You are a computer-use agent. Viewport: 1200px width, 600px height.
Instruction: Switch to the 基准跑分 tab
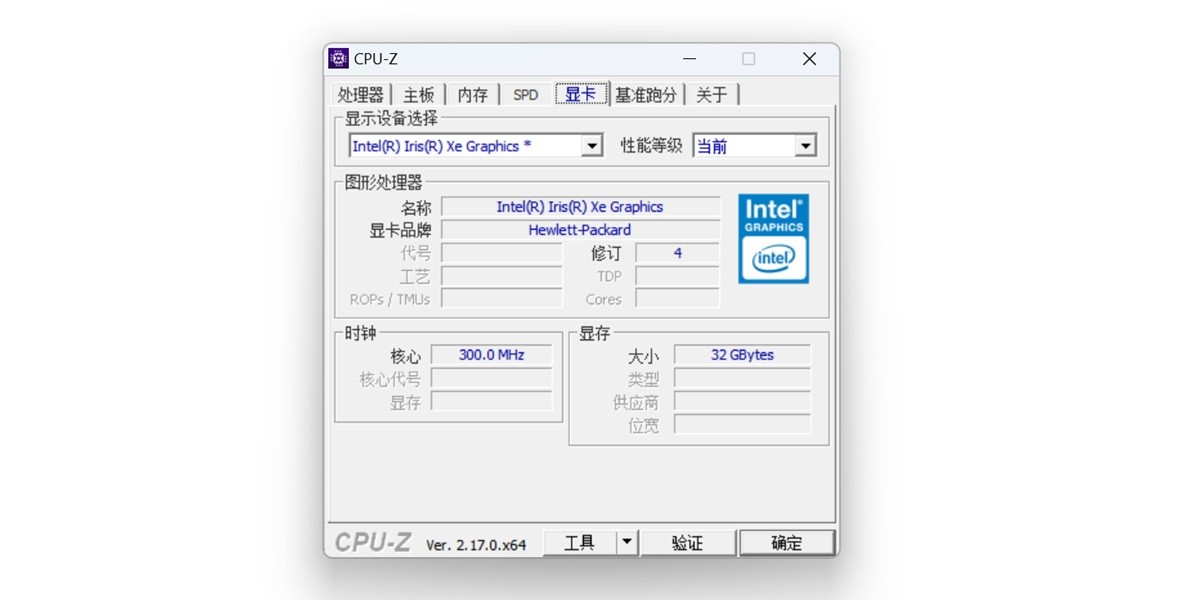647,94
